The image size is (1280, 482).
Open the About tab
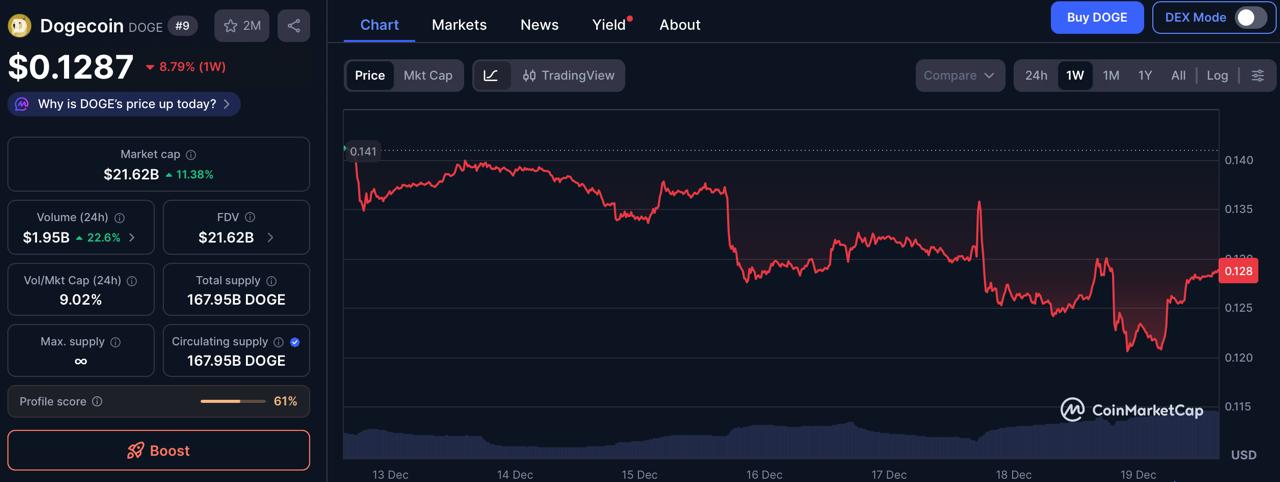coord(680,24)
